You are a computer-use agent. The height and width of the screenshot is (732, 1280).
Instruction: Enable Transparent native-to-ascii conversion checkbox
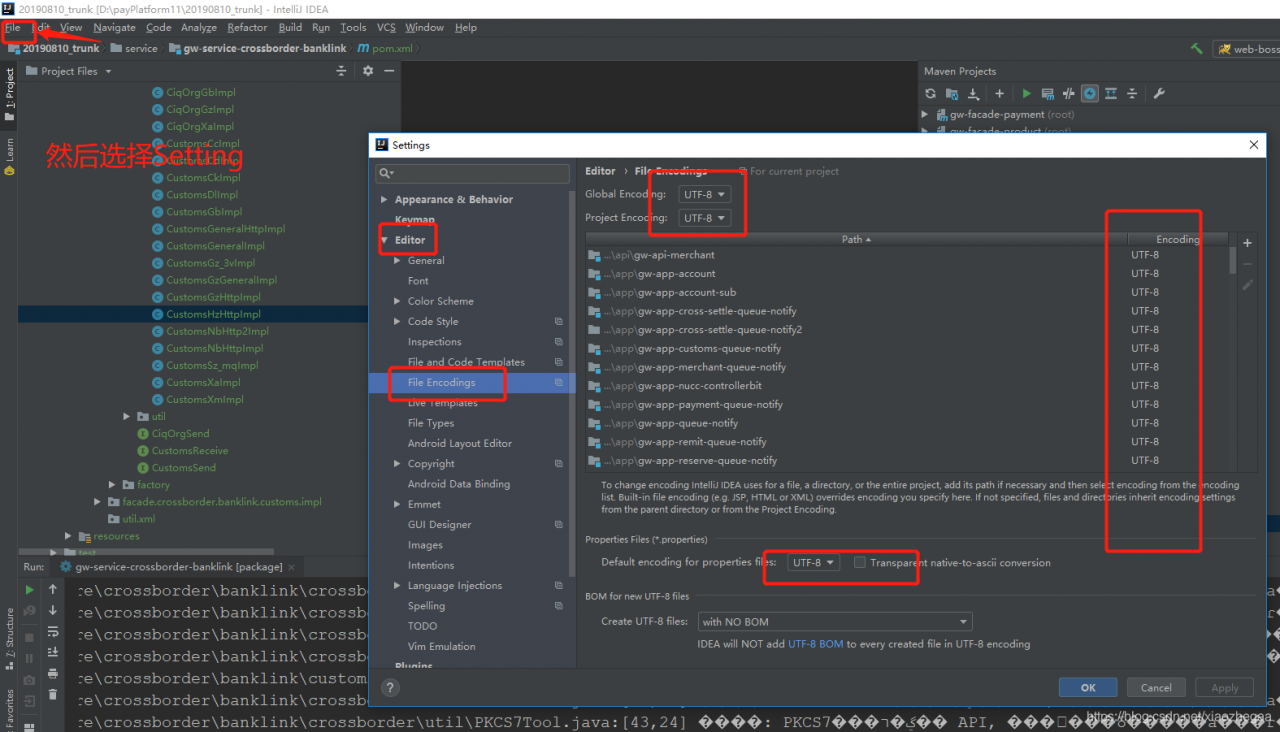pyautogui.click(x=860, y=563)
